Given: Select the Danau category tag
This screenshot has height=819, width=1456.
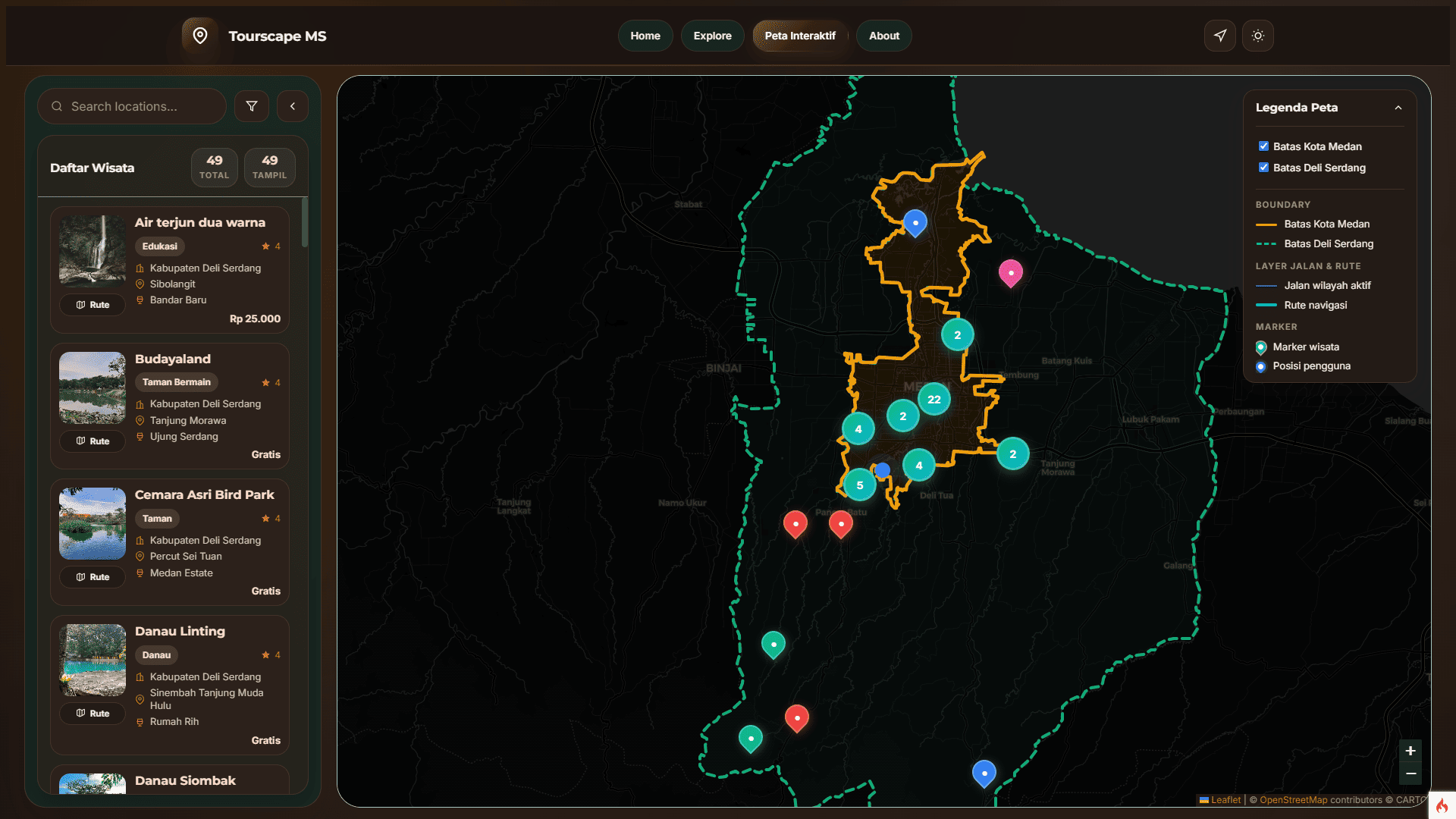Looking at the screenshot, I should click(x=157, y=655).
